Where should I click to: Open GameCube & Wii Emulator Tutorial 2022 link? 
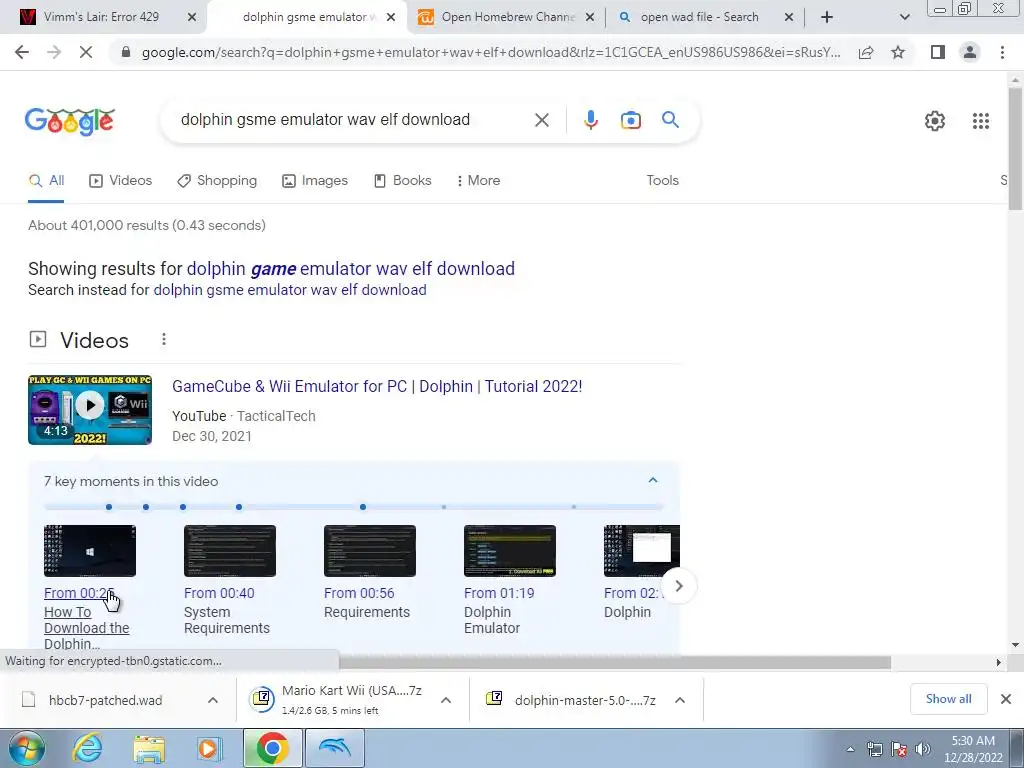point(377,387)
